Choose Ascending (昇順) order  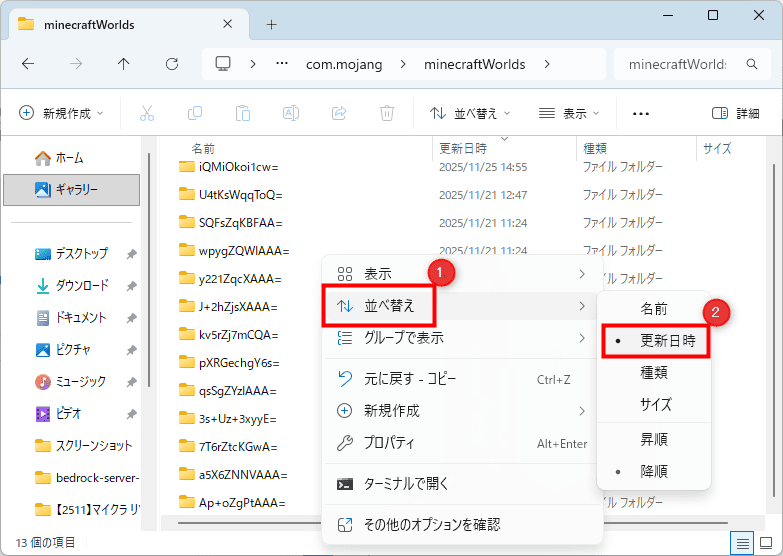(x=654, y=439)
